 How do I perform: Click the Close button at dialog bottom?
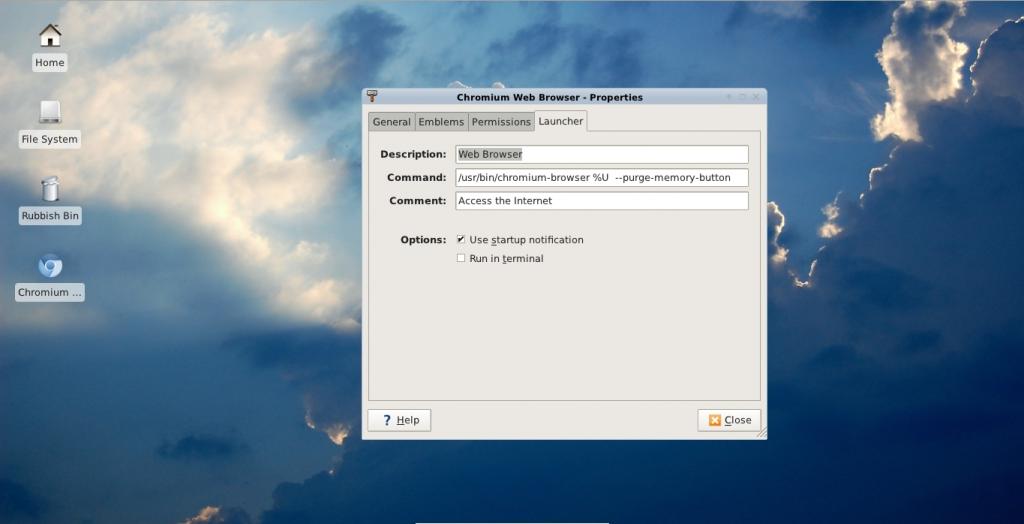729,420
